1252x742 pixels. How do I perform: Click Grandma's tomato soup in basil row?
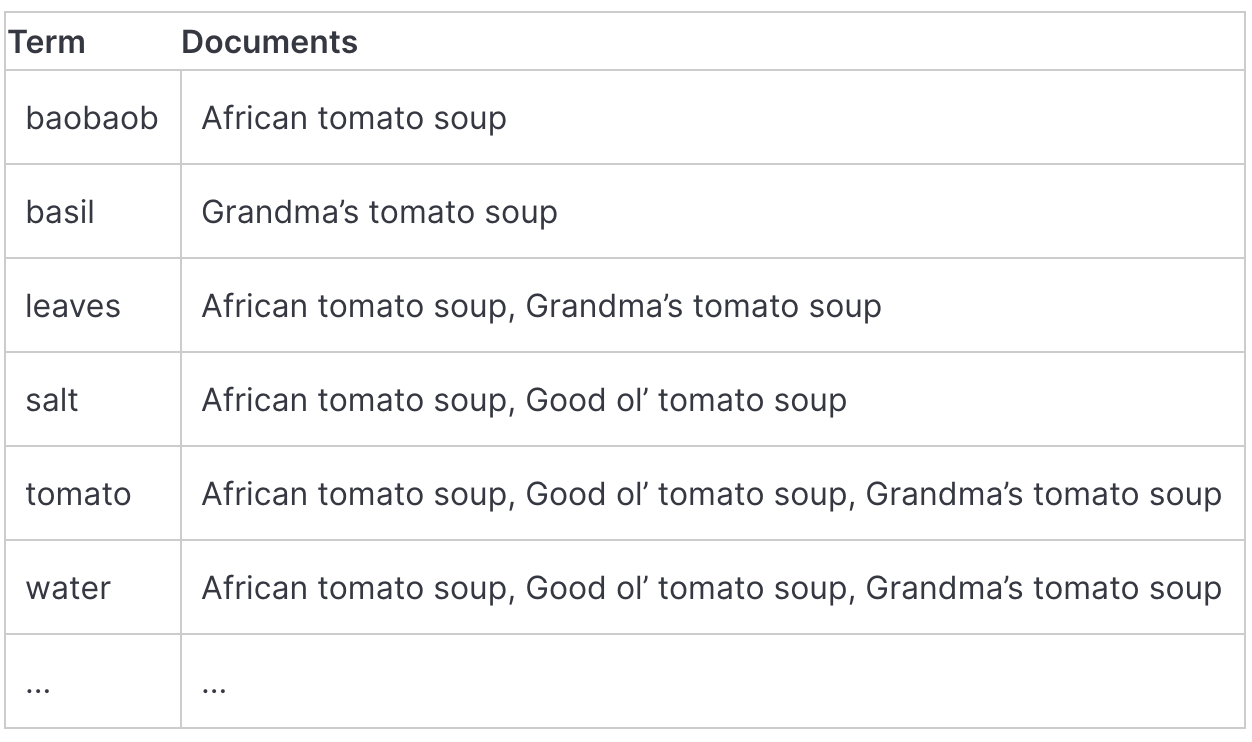[x=379, y=212]
